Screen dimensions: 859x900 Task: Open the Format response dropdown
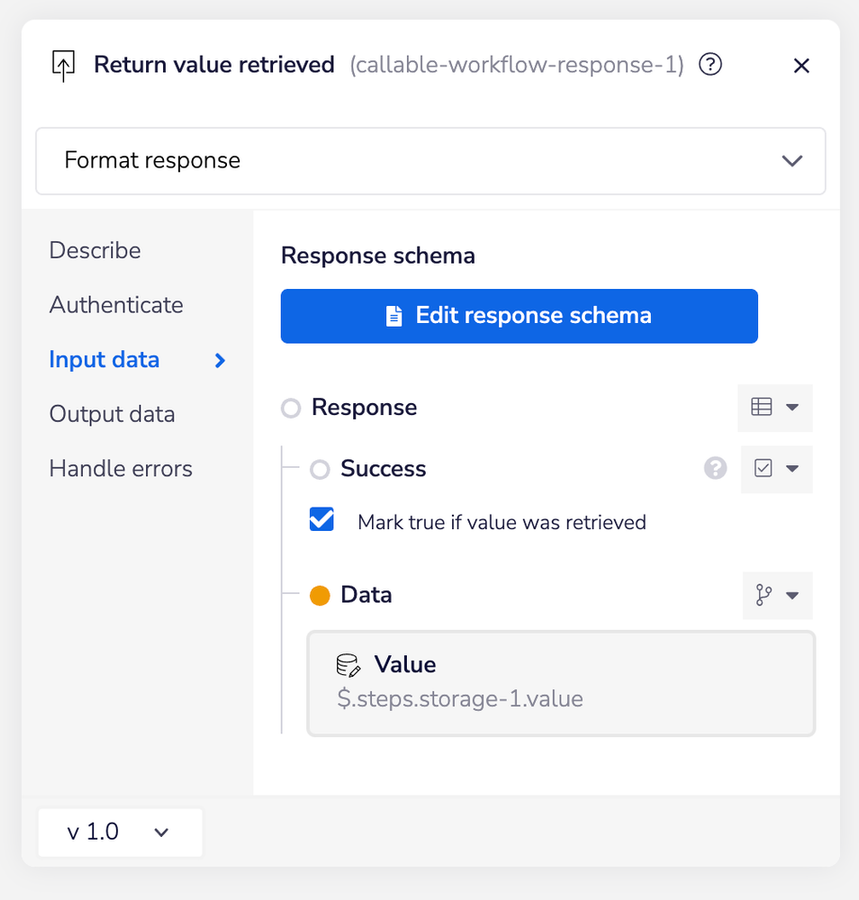tap(430, 161)
